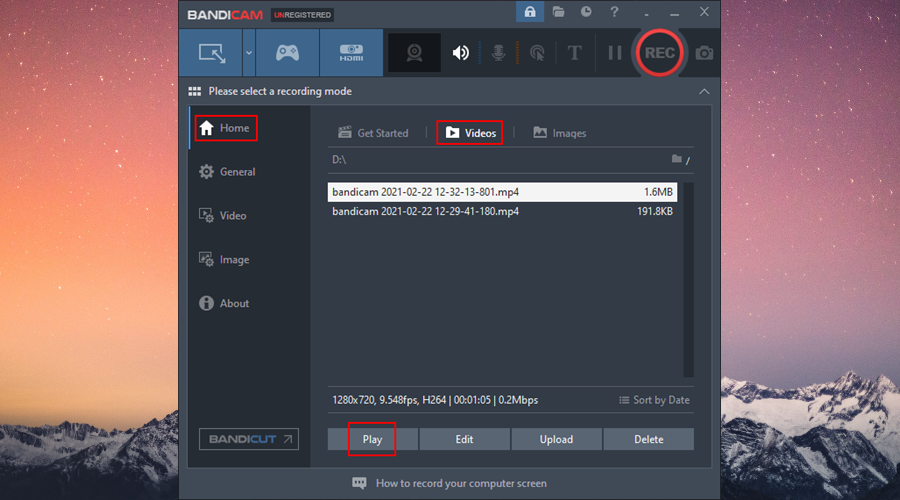Image resolution: width=900 pixels, height=500 pixels.
Task: Toggle the microphone icon
Action: pyautogui.click(x=498, y=53)
